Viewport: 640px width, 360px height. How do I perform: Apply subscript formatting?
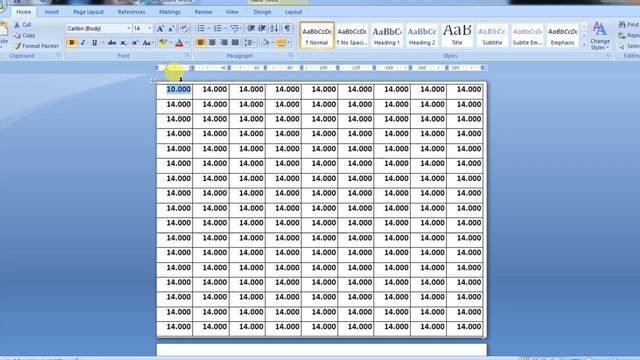click(x=123, y=42)
